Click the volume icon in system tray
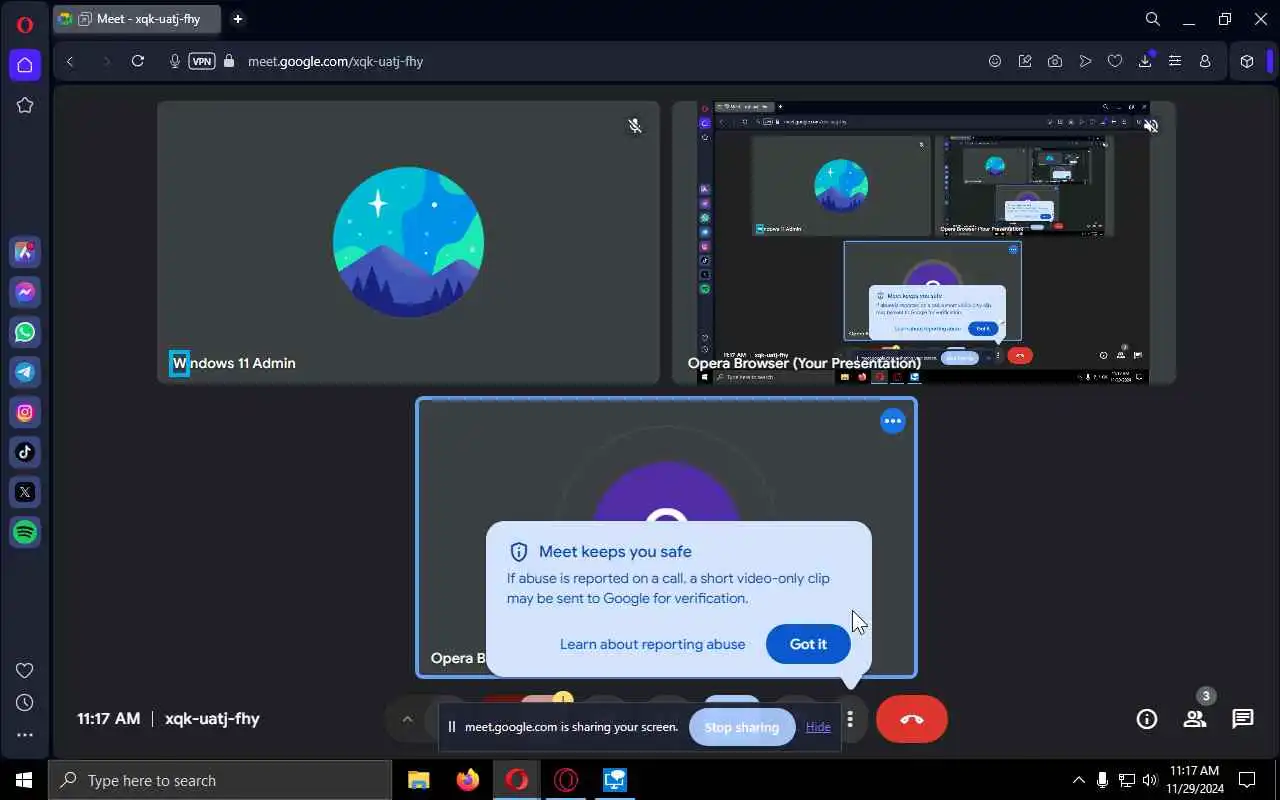The height and width of the screenshot is (800, 1280). coord(1149,780)
